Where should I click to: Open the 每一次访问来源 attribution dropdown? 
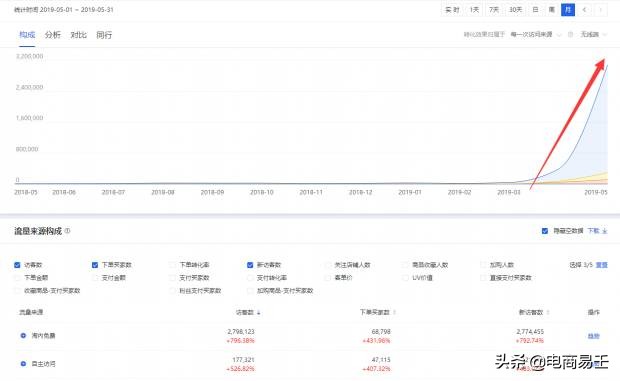[x=535, y=34]
